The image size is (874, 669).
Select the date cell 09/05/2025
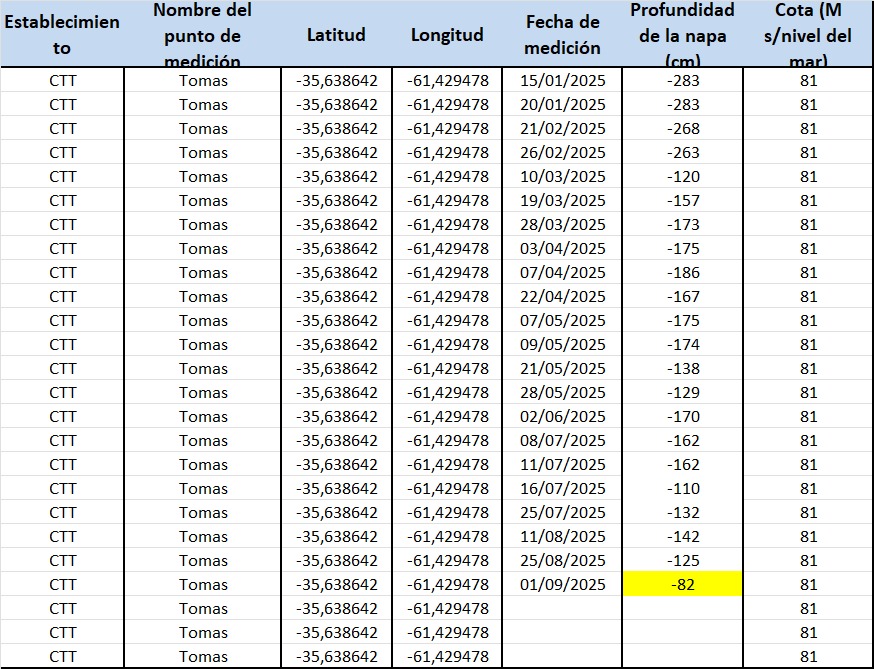(562, 345)
